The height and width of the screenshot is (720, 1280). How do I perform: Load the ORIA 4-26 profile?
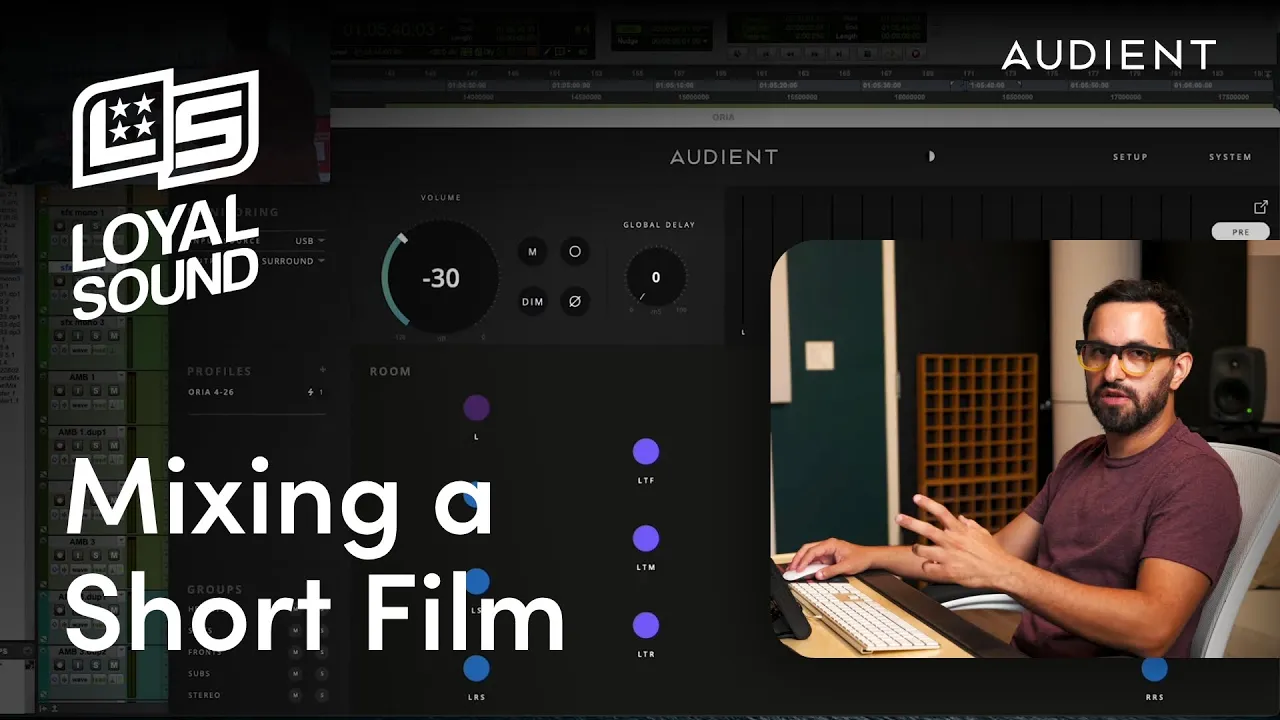coord(211,392)
